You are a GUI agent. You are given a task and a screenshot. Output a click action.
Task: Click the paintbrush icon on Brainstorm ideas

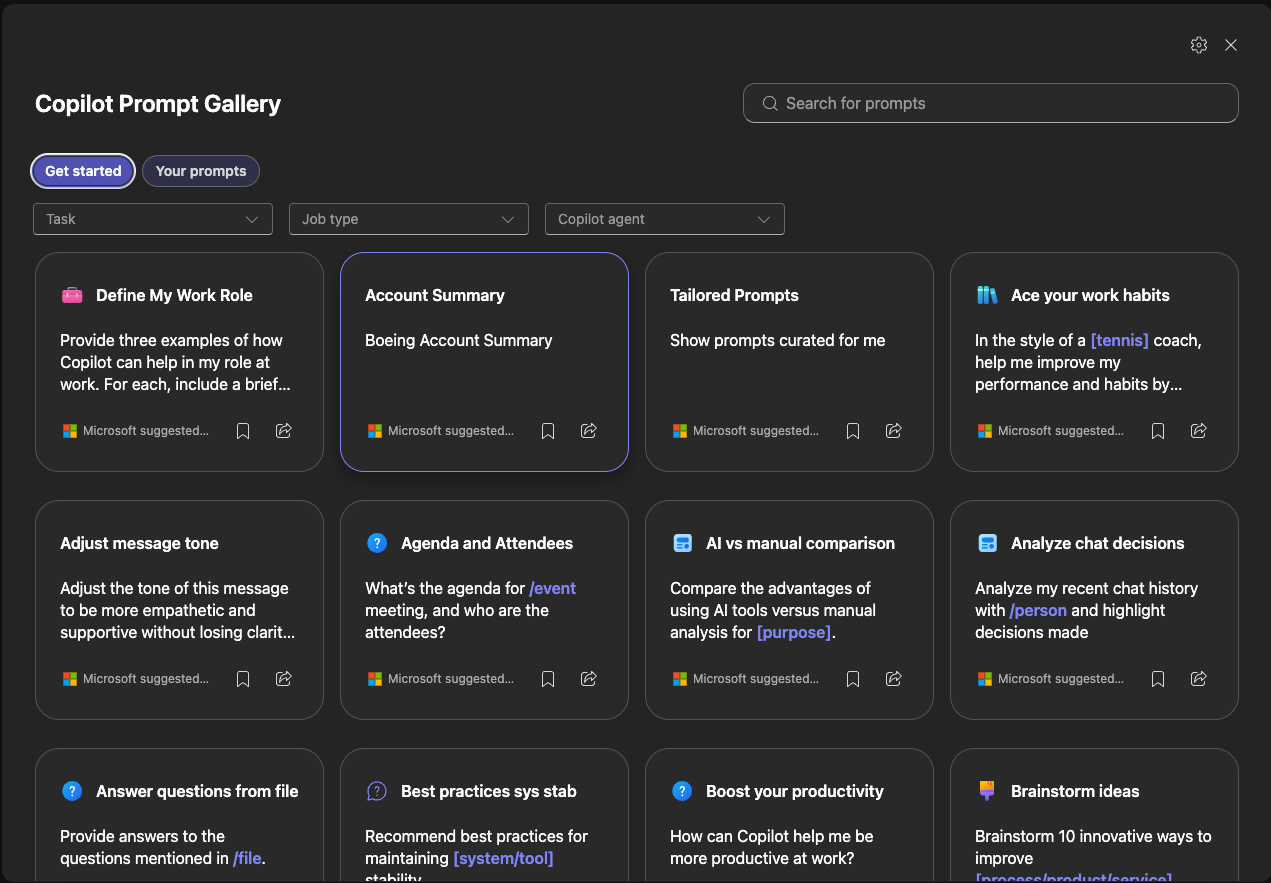(x=987, y=791)
